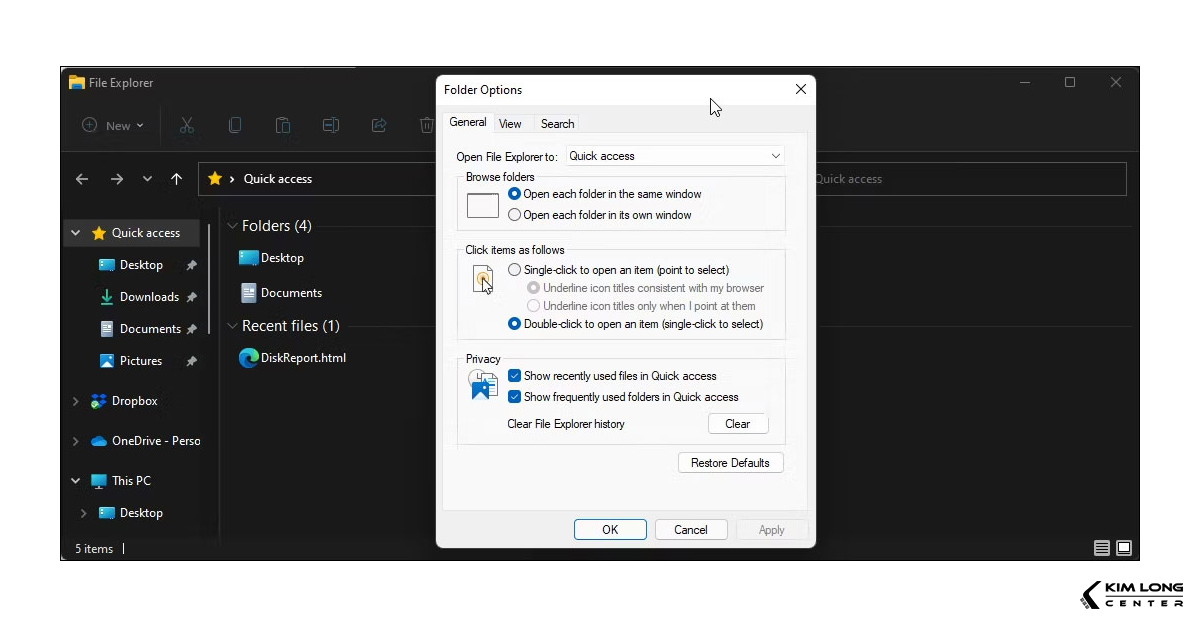This screenshot has height=628, width=1200.
Task: Open the New menu in File Explorer
Action: point(112,125)
